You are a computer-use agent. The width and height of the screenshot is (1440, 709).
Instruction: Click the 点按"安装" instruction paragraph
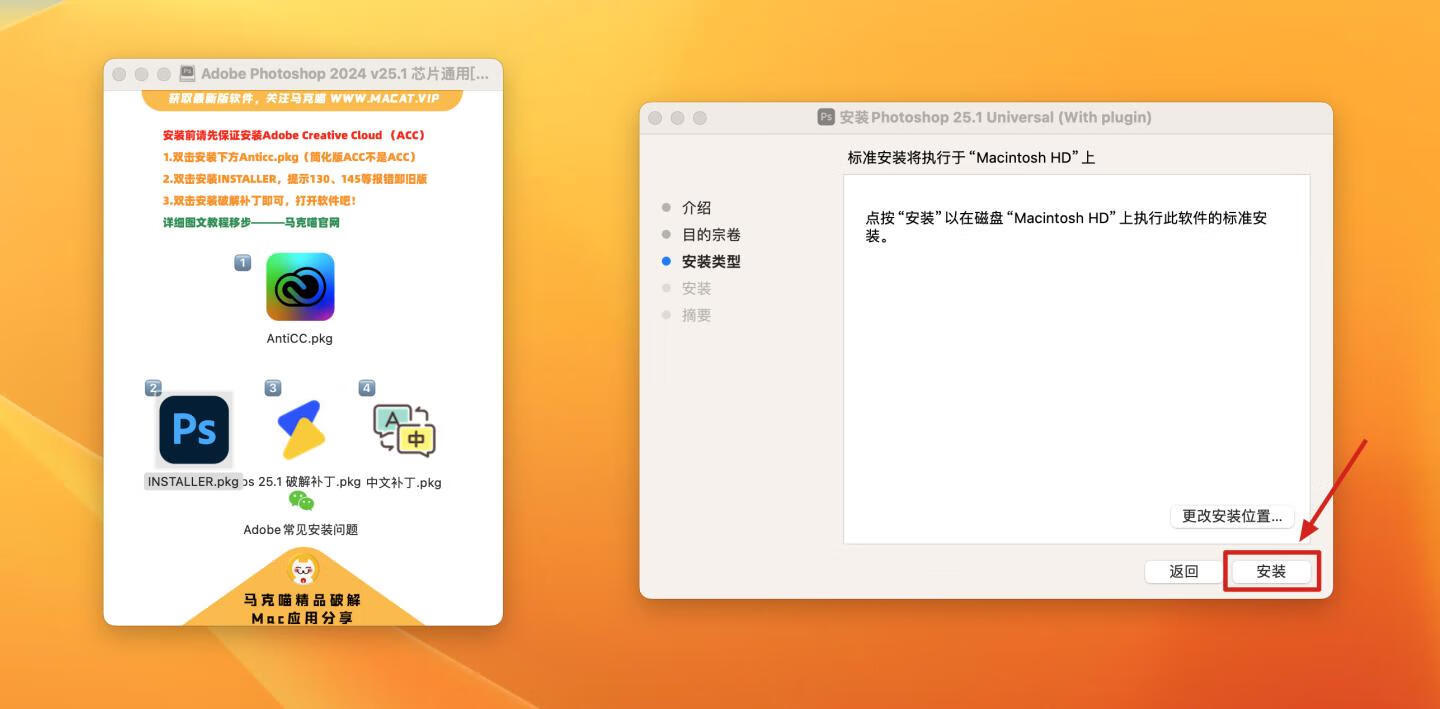tap(1066, 227)
